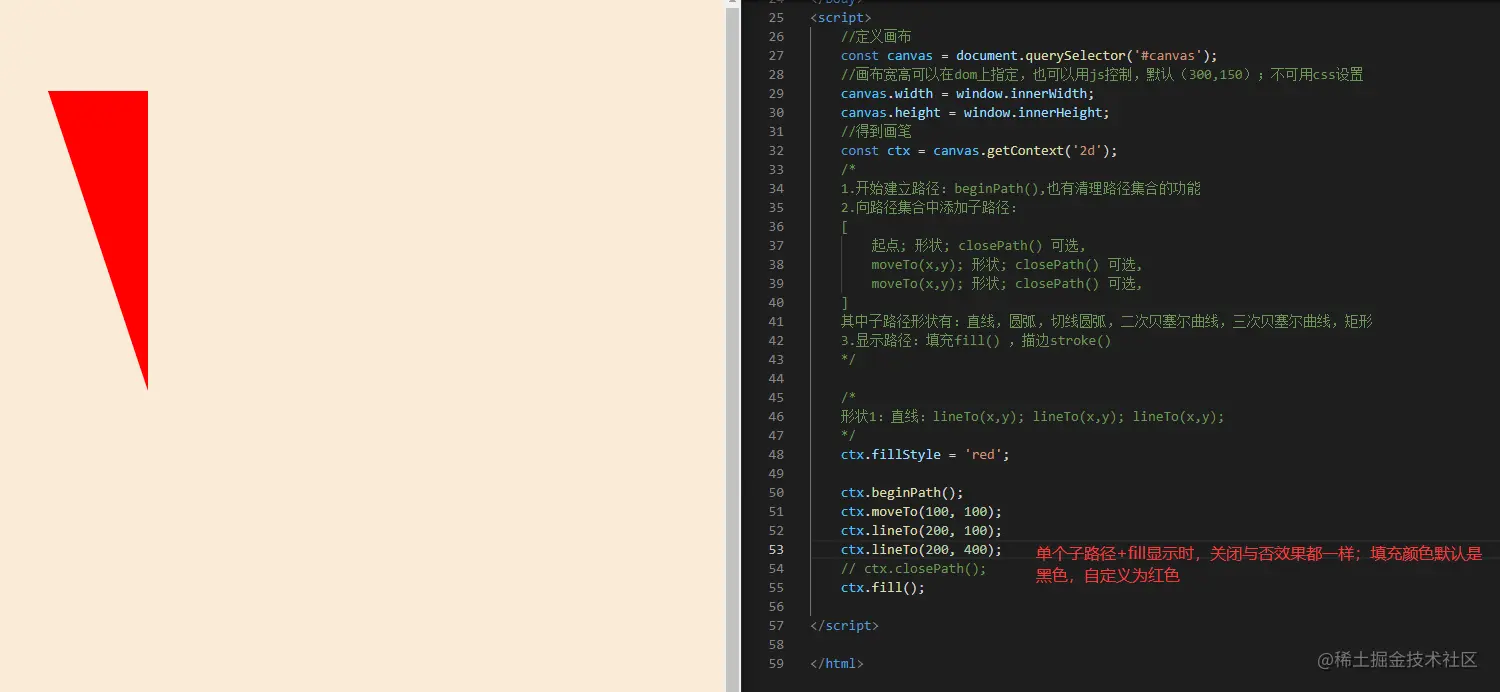Image resolution: width=1500 pixels, height=692 pixels.
Task: Click the document.querySelector('#canvas') line
Action: pyautogui.click(x=1029, y=56)
